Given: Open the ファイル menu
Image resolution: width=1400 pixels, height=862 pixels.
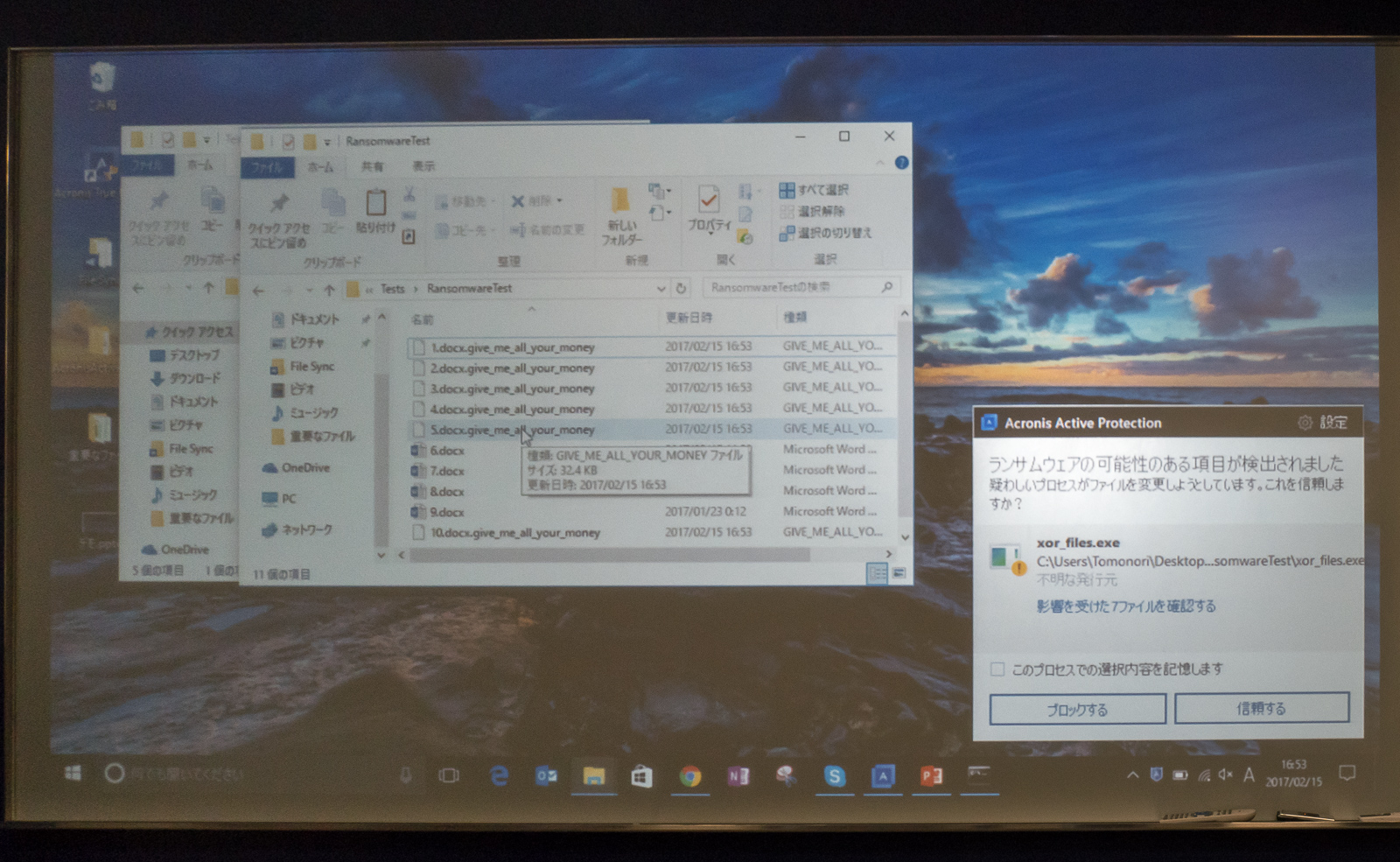Looking at the screenshot, I should pos(268,166).
